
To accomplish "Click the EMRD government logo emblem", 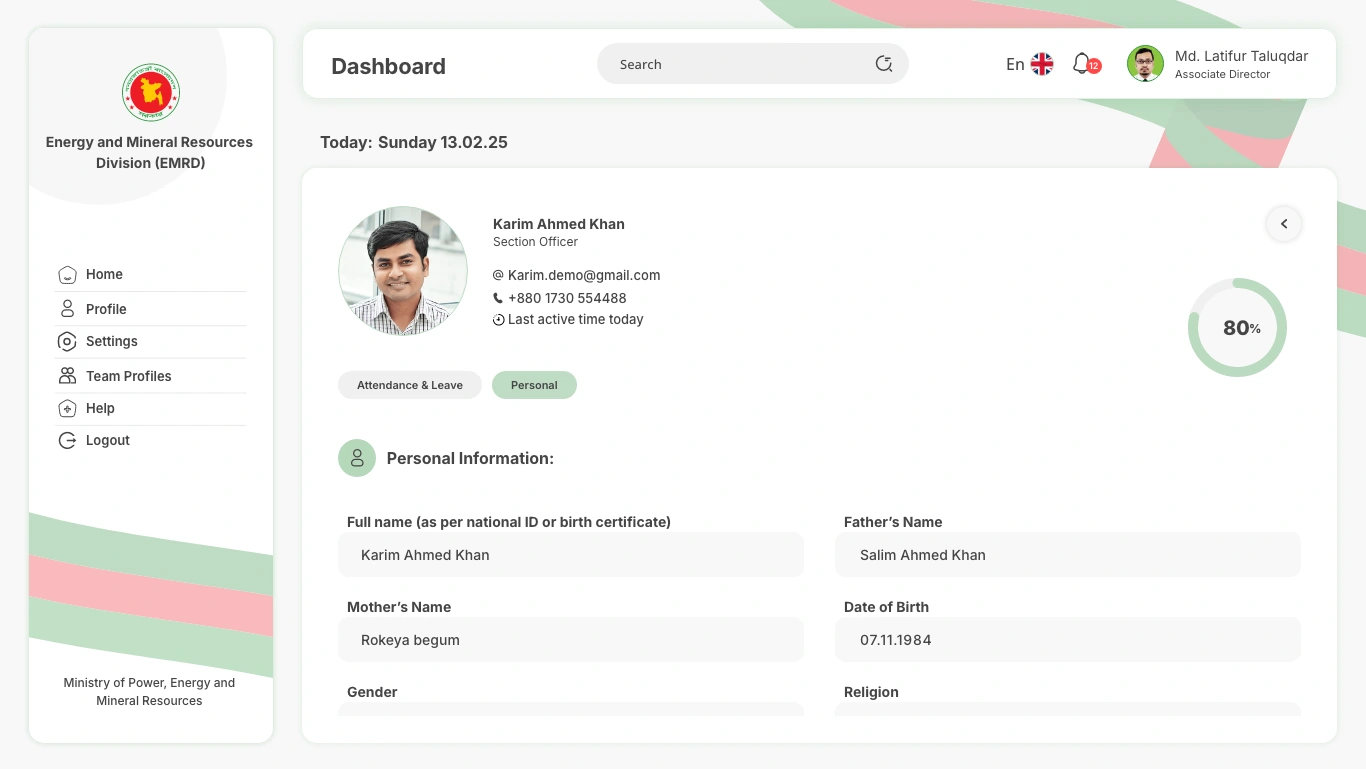I will [x=151, y=93].
